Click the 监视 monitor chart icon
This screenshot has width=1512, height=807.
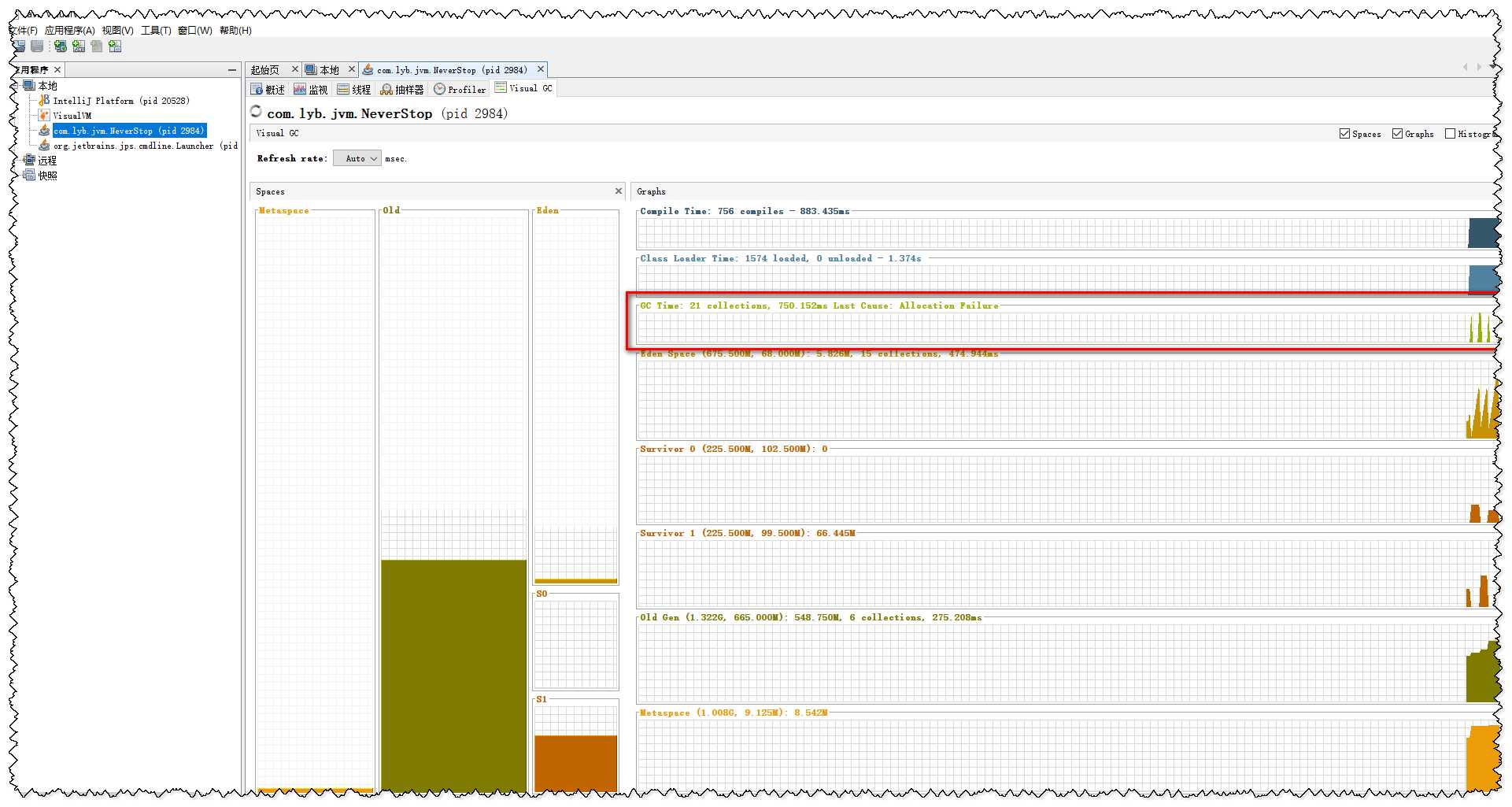click(300, 89)
